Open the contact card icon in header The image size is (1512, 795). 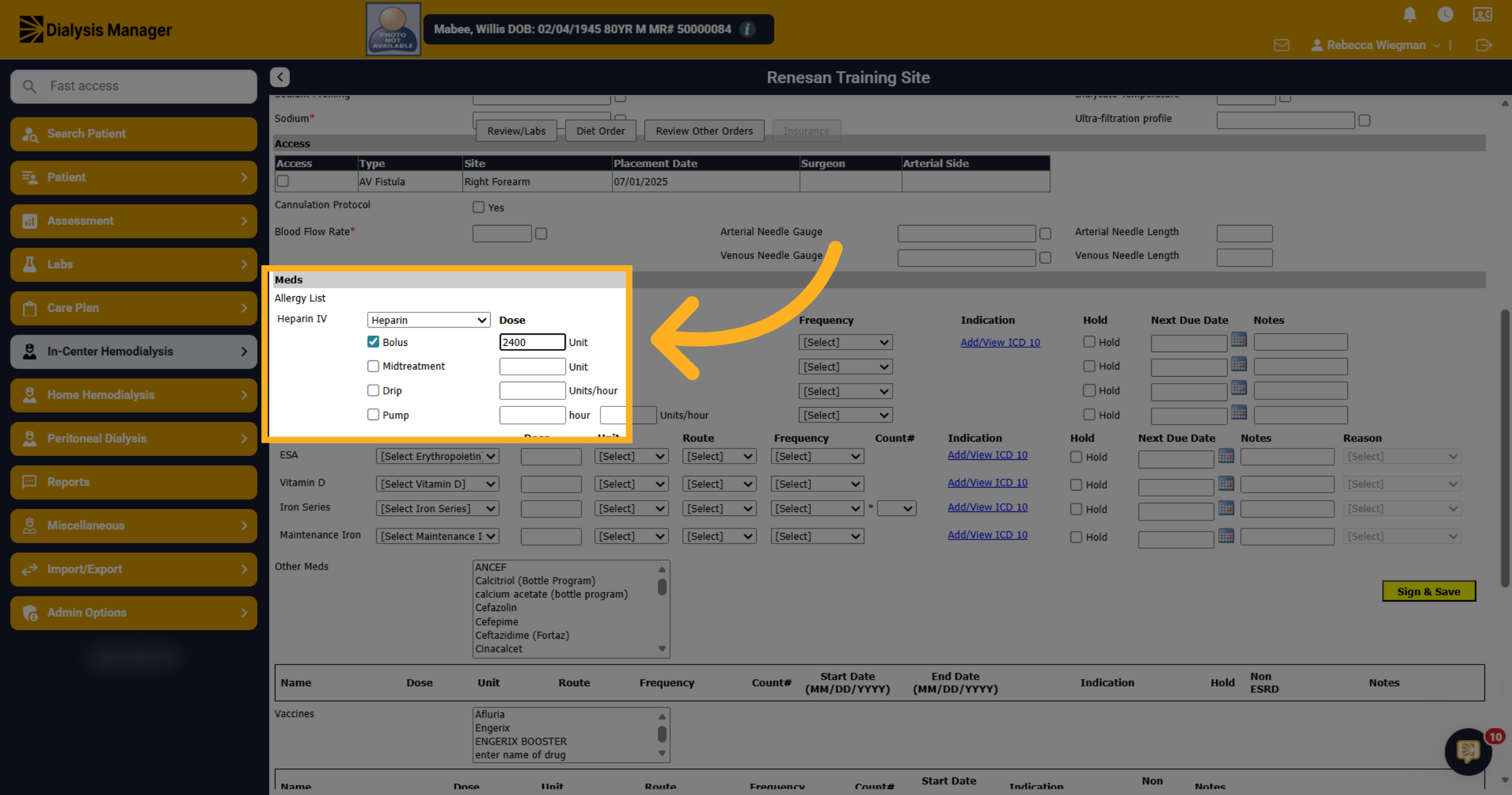pyautogui.click(x=1482, y=14)
